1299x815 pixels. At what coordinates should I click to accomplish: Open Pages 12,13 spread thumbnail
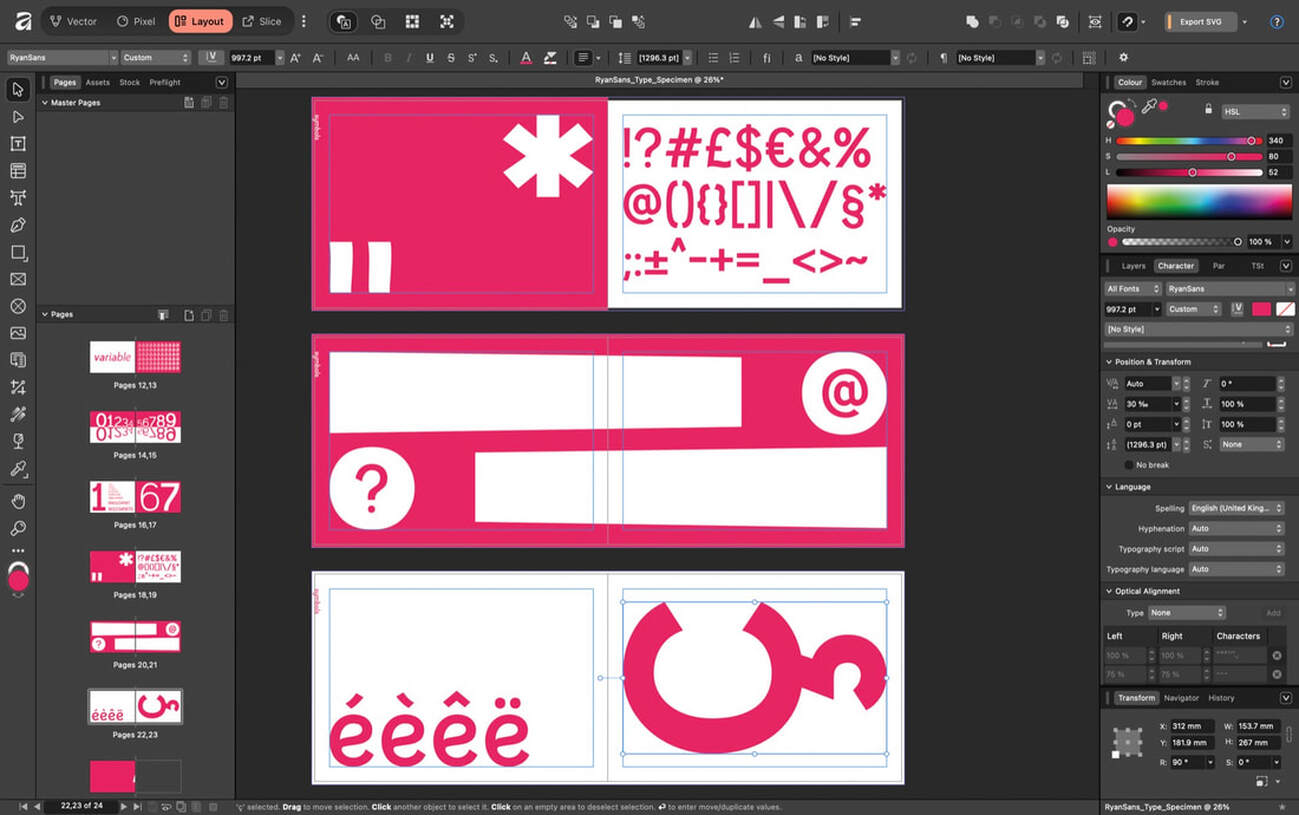coord(135,357)
